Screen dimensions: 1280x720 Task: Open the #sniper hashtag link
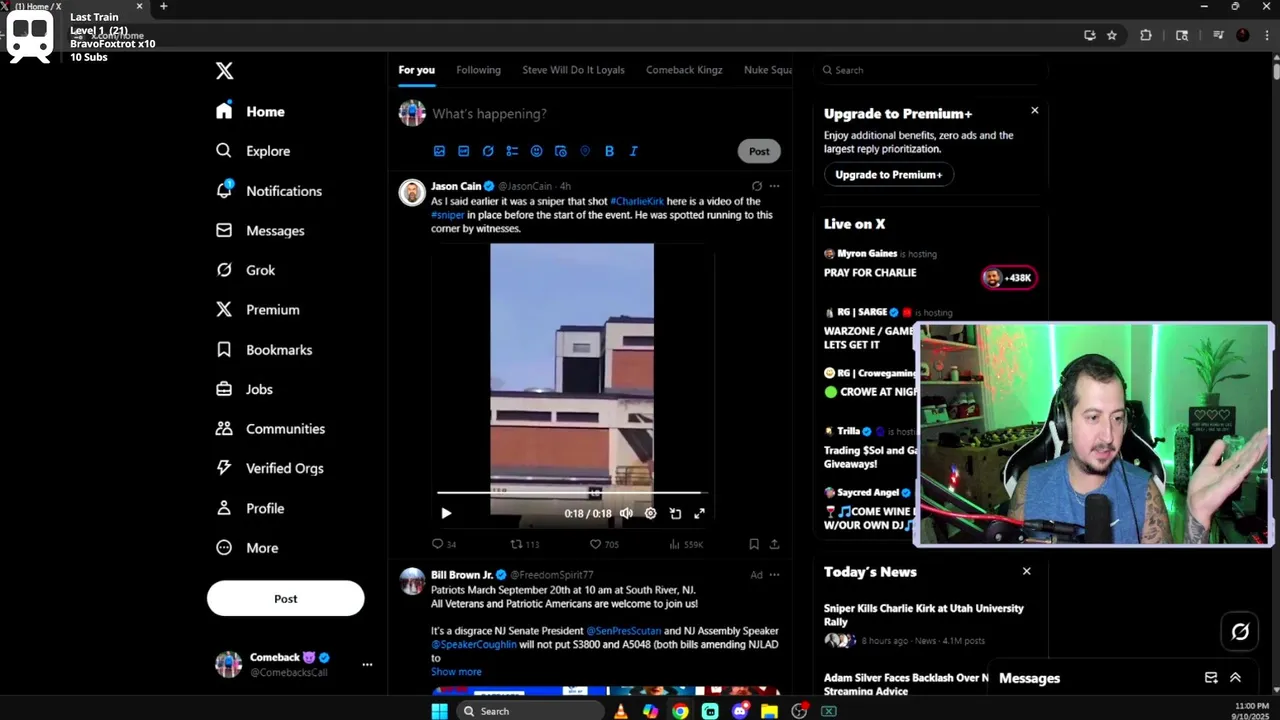click(x=448, y=215)
